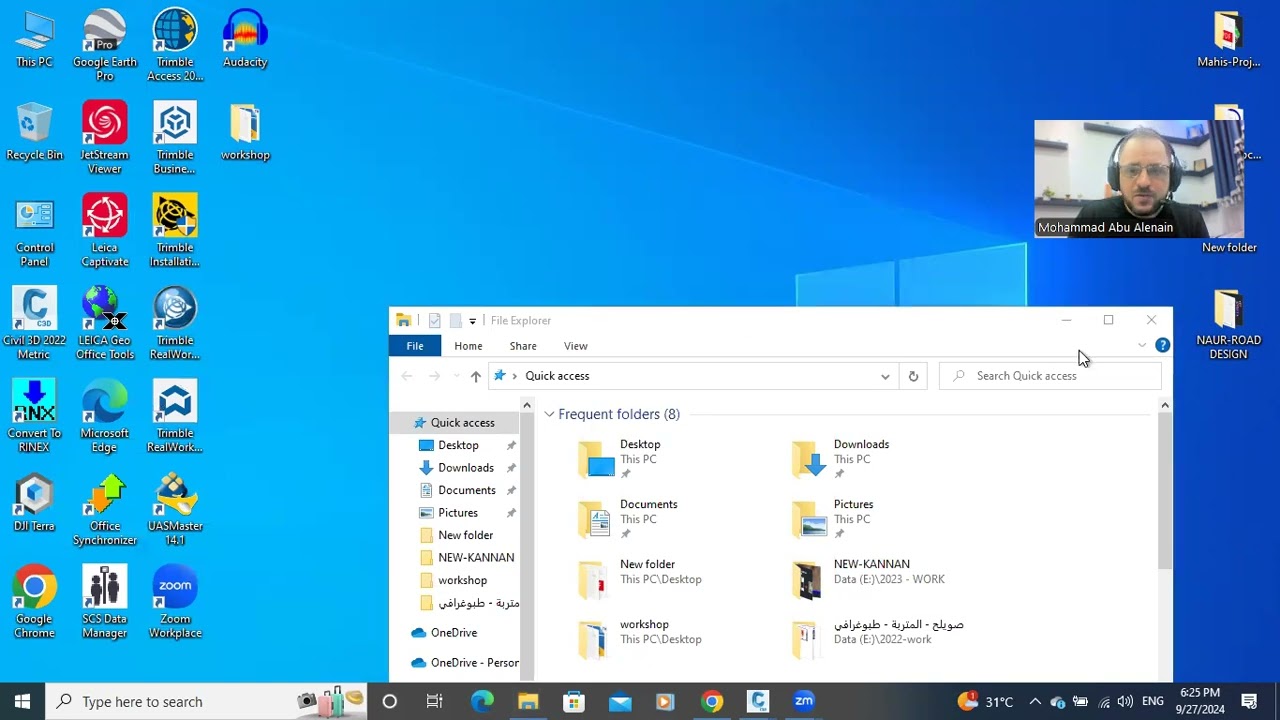Collapse the Frequent folders group
The width and height of the screenshot is (1280, 720).
pyautogui.click(x=549, y=414)
